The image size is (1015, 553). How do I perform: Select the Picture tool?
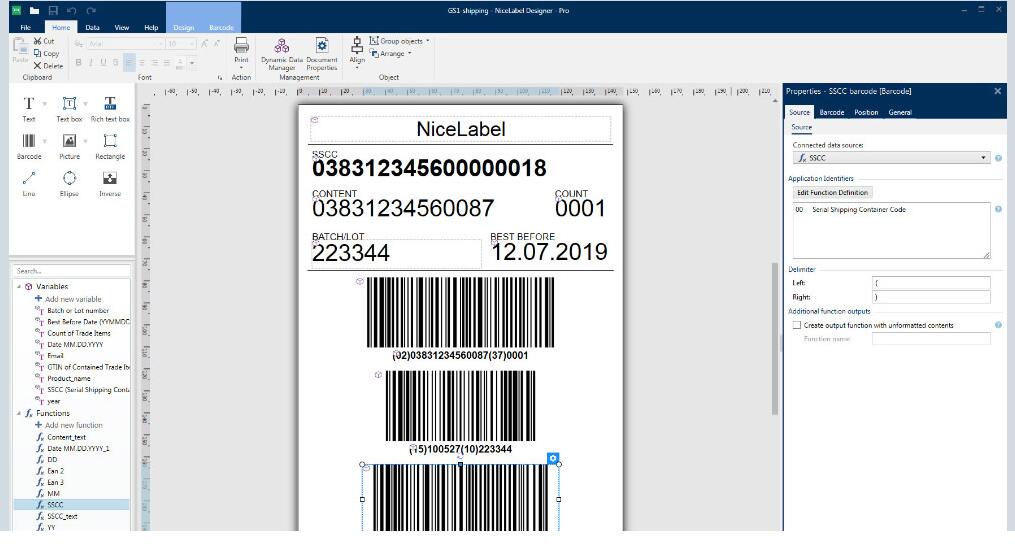coord(69,146)
